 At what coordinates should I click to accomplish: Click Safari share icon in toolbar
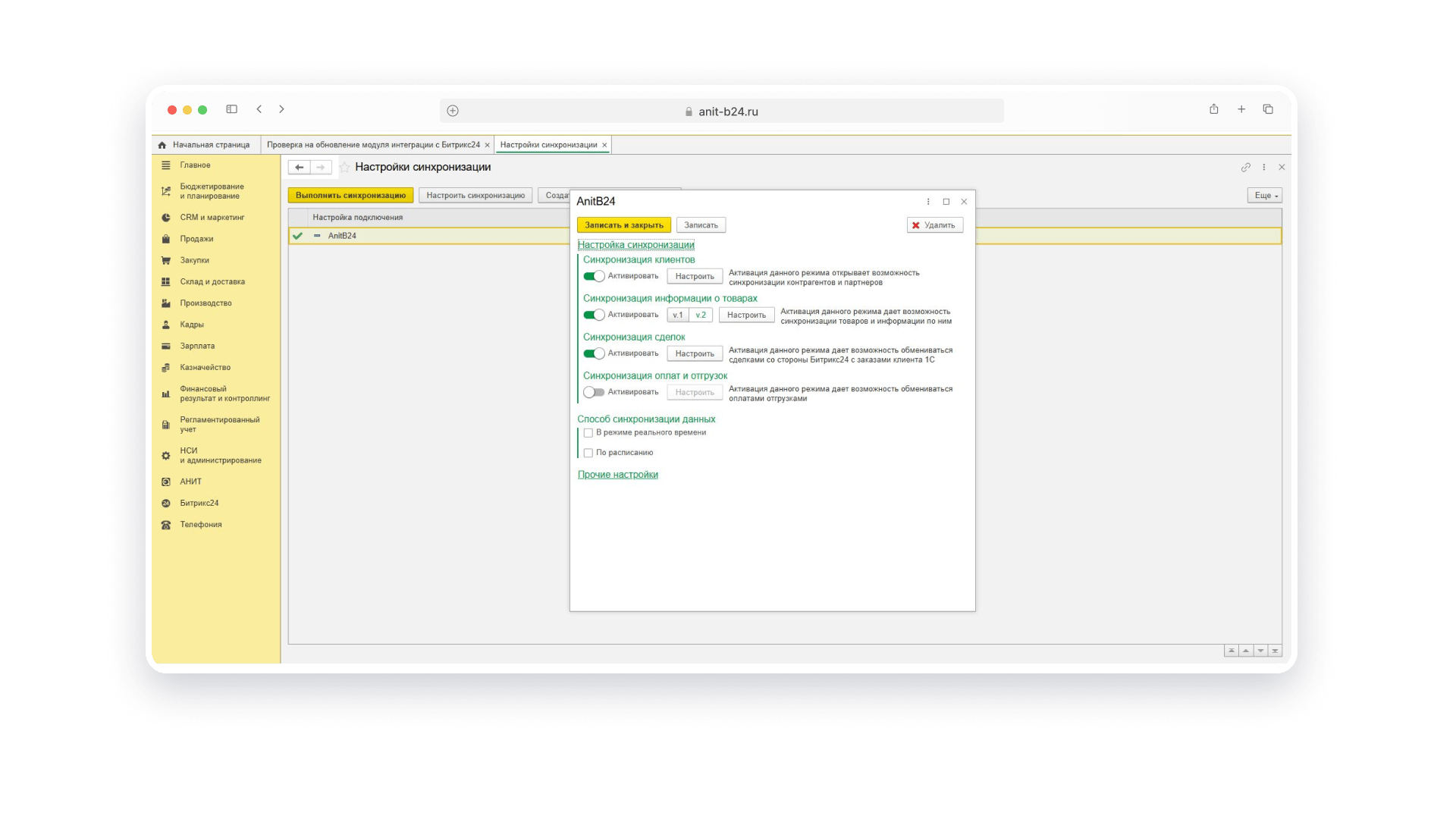(1213, 109)
